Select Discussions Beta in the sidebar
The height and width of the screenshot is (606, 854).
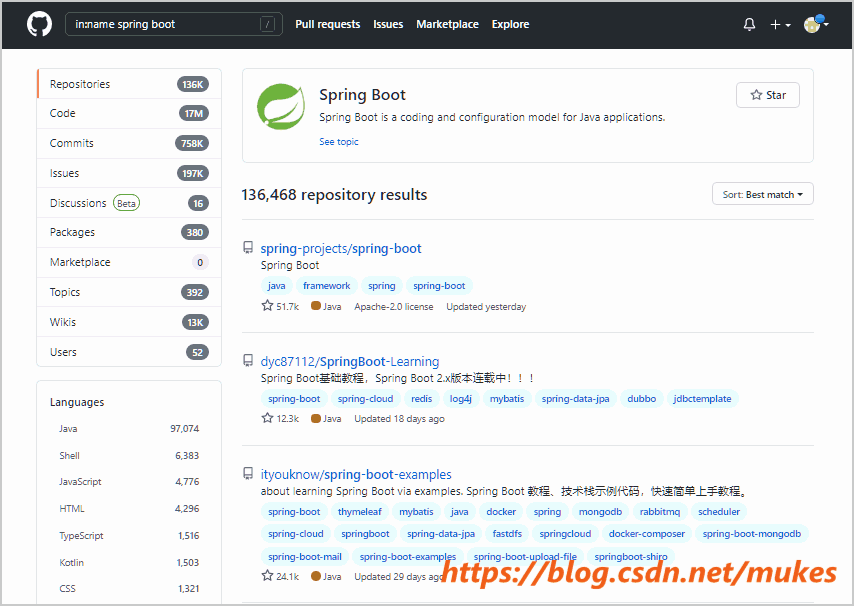[x=129, y=203]
